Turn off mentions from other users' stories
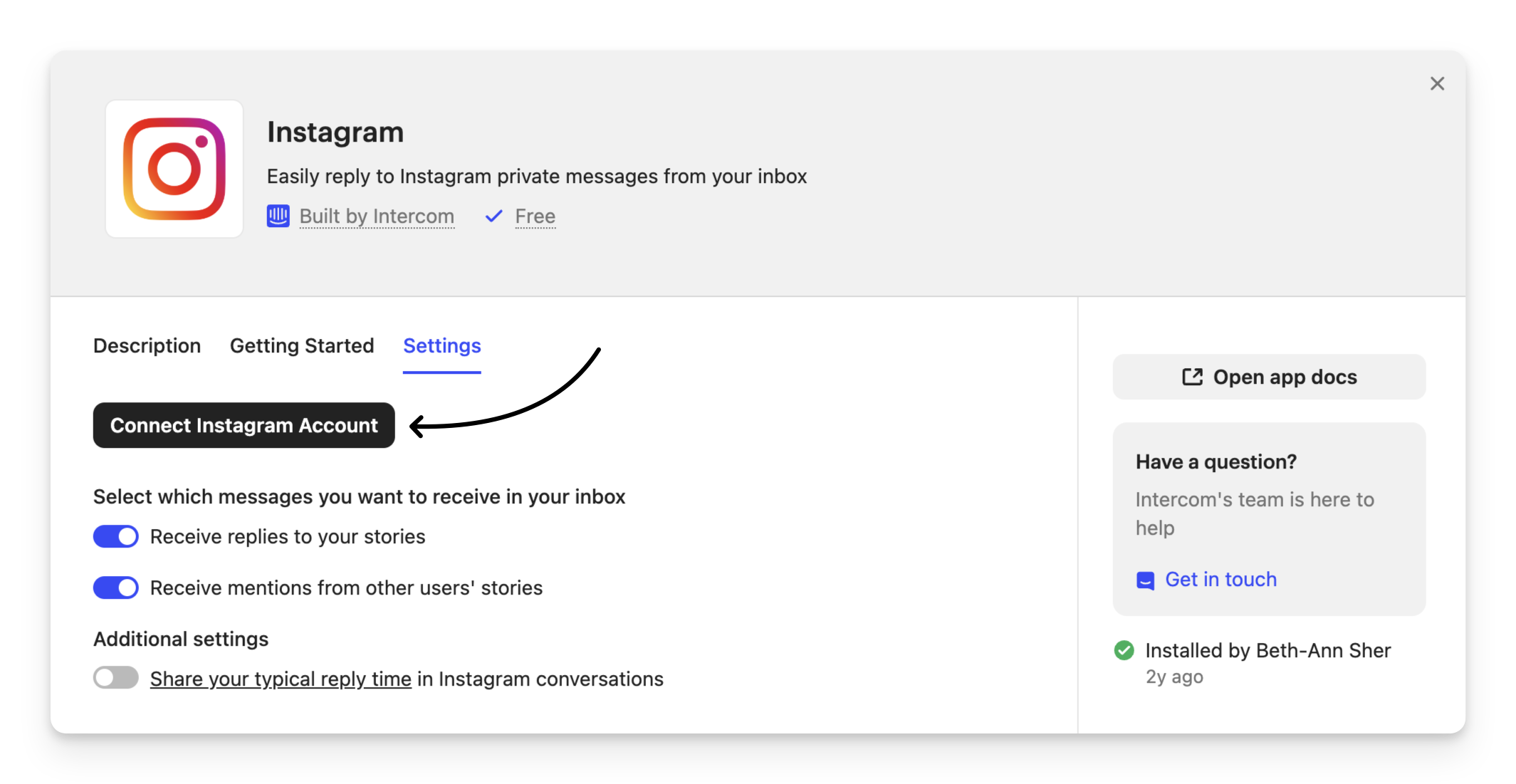The height and width of the screenshot is (784, 1516). [116, 587]
